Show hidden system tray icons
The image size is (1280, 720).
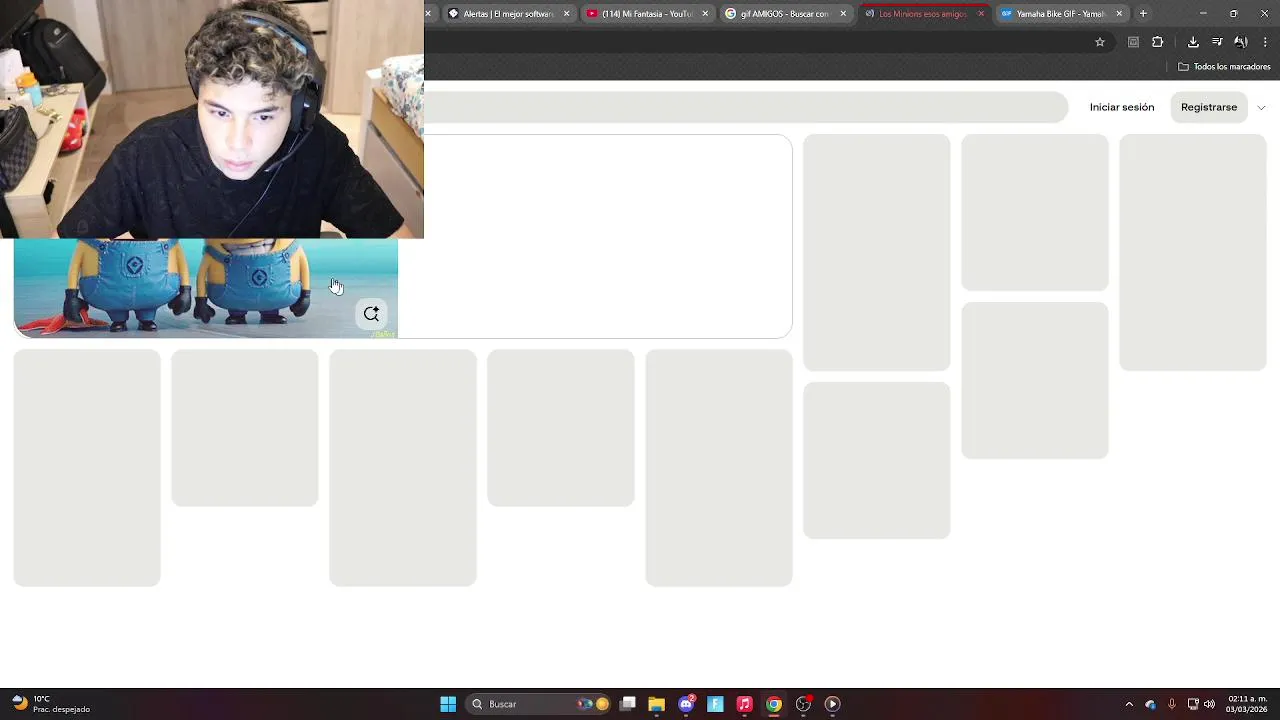[x=1129, y=704]
